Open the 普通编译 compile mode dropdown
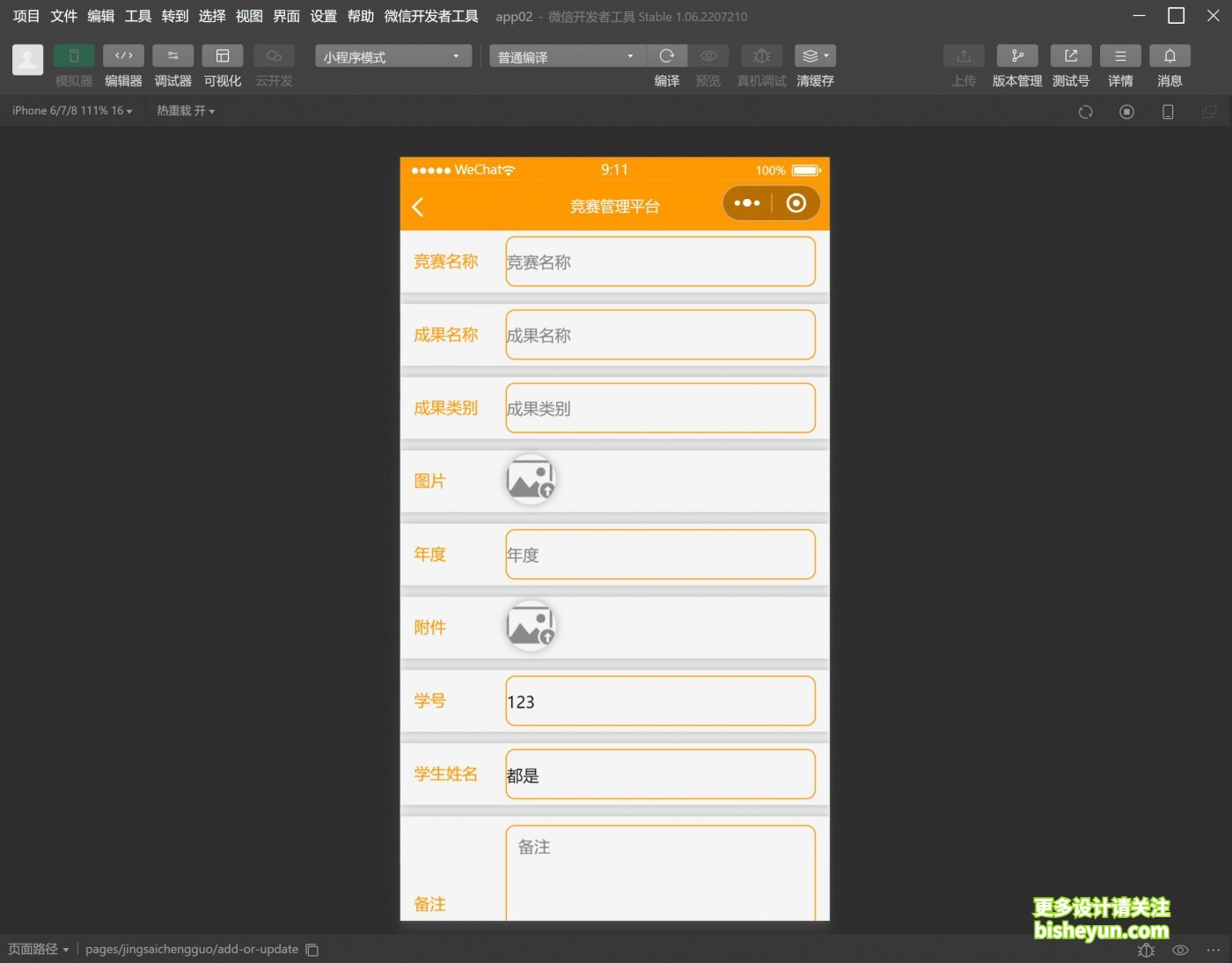Image resolution: width=1232 pixels, height=963 pixels. click(x=568, y=56)
